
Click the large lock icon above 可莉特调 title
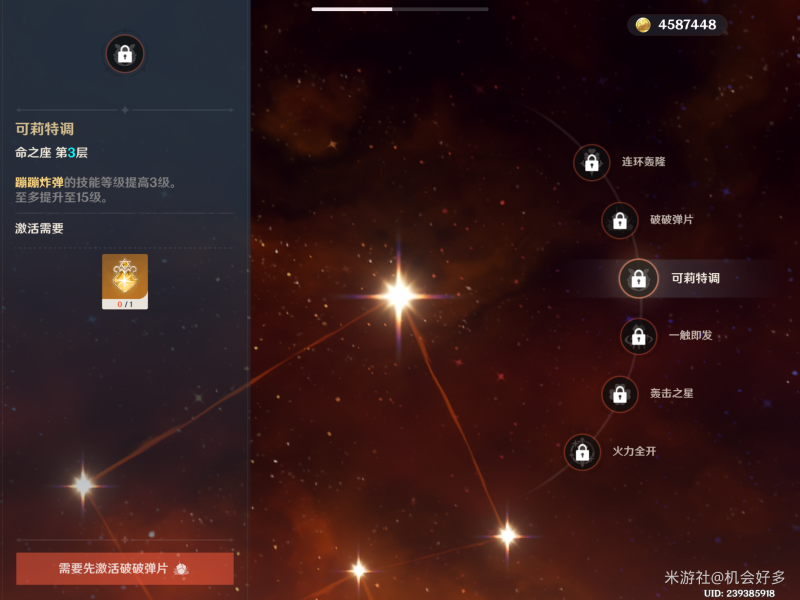[x=125, y=54]
